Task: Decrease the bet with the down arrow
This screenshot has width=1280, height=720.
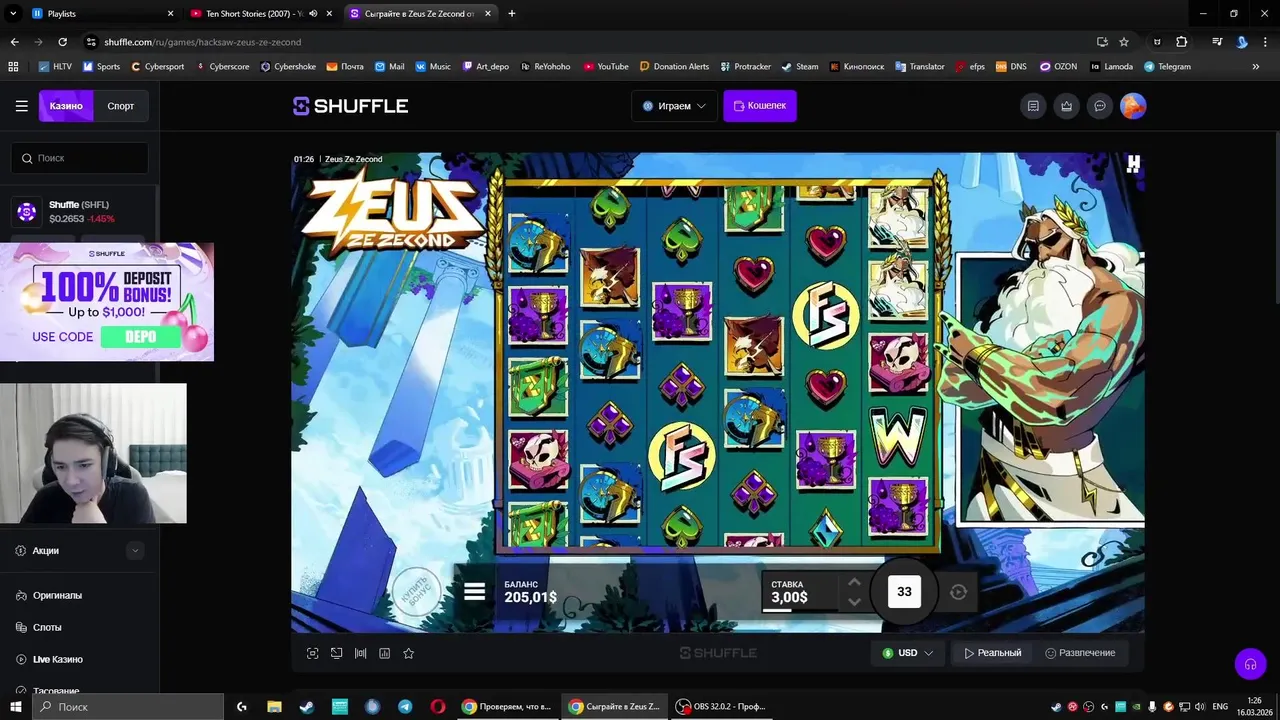Action: coord(854,601)
